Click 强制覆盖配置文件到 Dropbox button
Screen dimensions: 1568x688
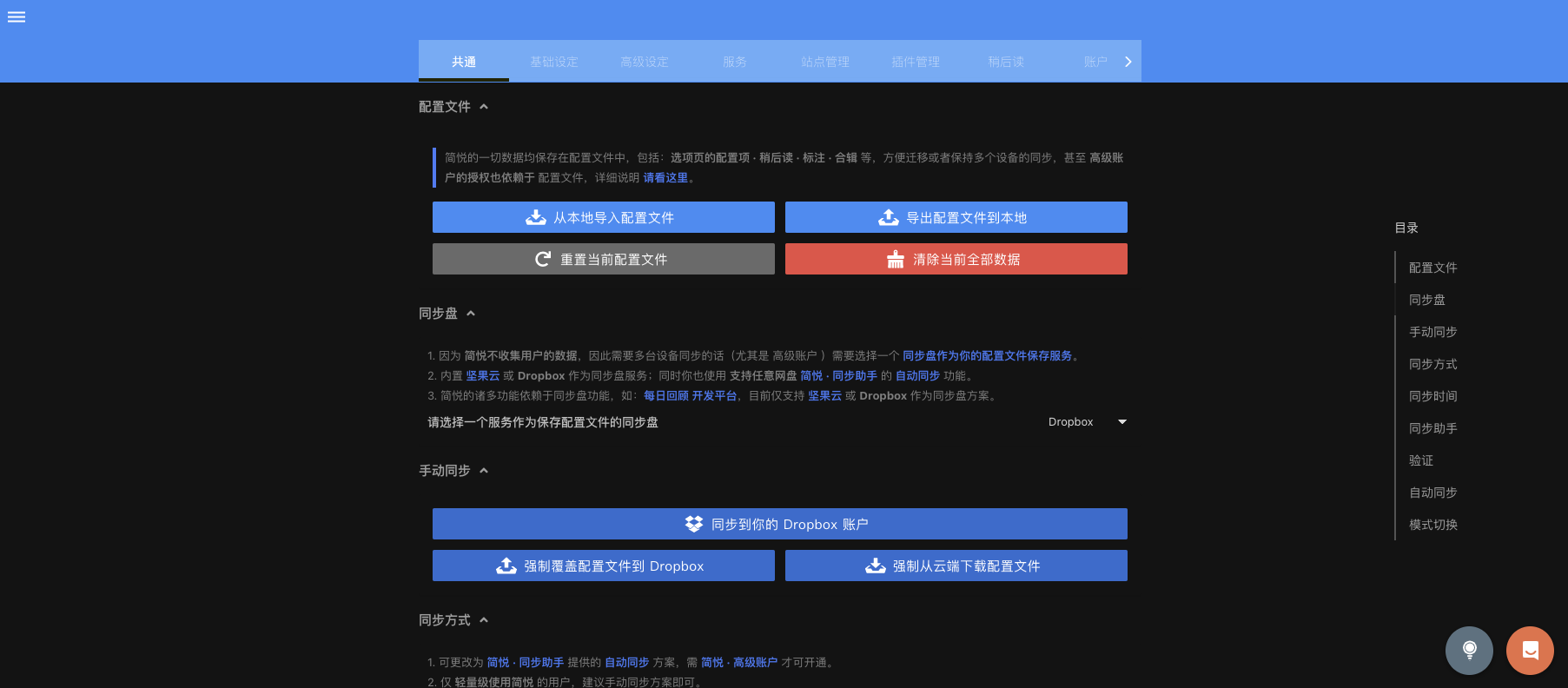coord(604,566)
